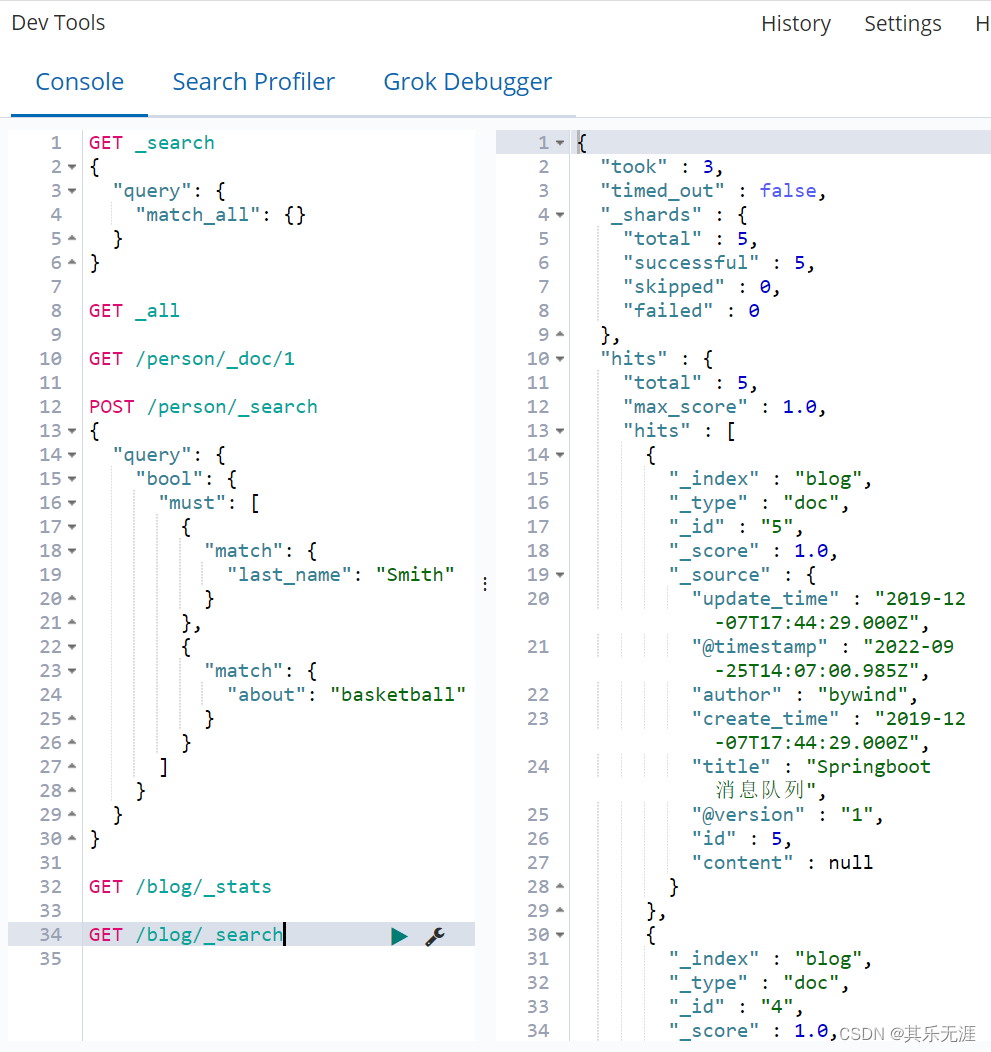Click the GET /blog/_stats line
The image size is (991, 1052).
click(180, 887)
